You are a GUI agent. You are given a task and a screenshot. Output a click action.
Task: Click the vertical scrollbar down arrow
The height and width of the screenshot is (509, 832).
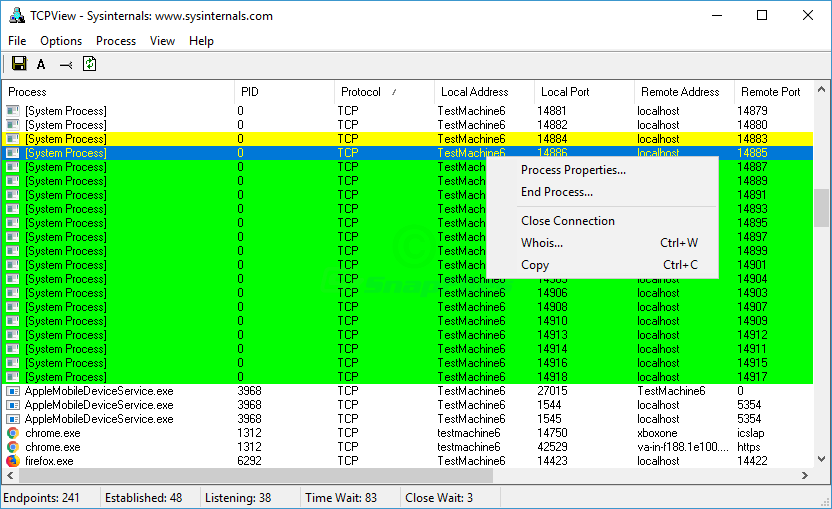click(821, 459)
